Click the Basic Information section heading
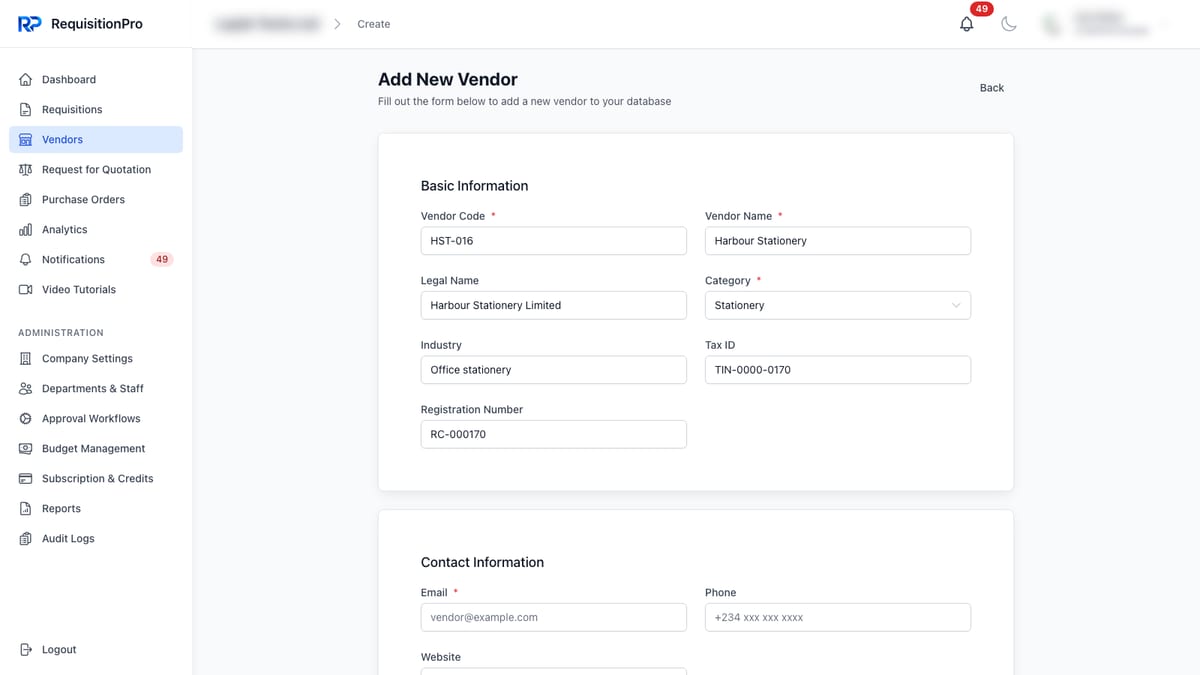This screenshot has width=1200, height=675. [x=474, y=186]
